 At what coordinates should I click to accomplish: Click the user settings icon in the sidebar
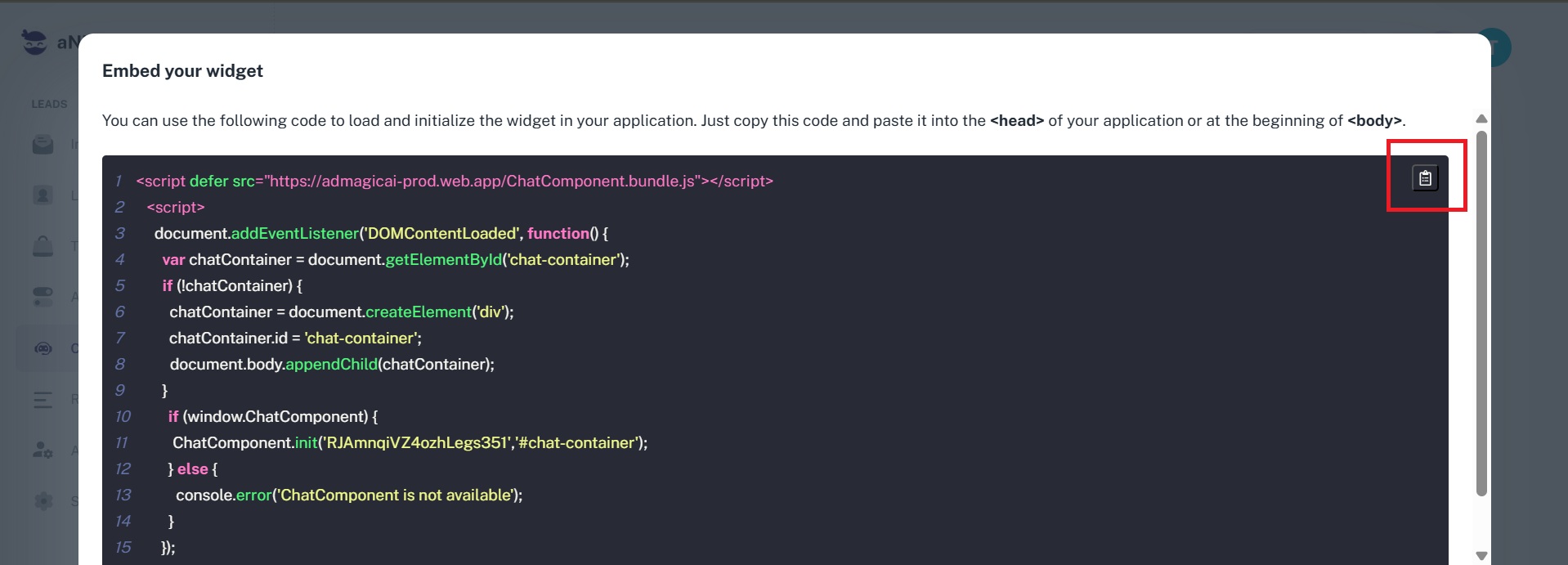pos(43,450)
